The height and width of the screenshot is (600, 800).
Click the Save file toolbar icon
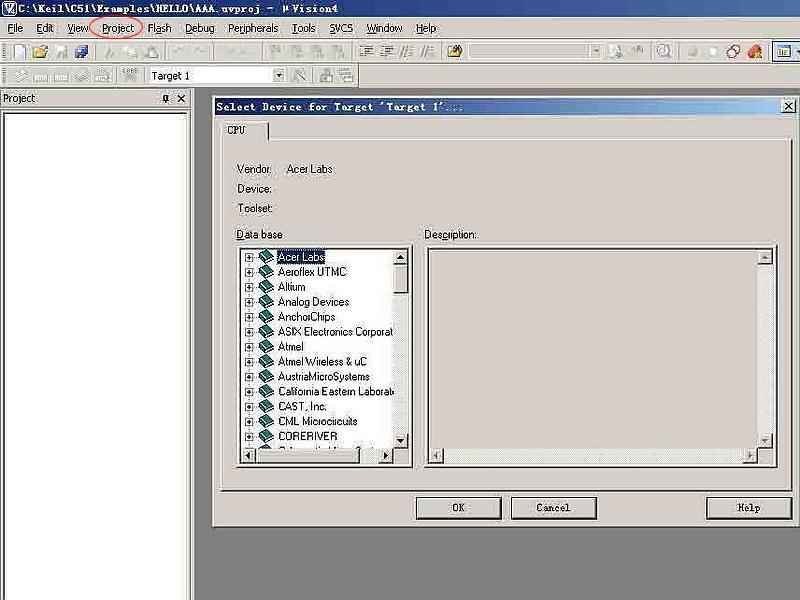coord(61,51)
